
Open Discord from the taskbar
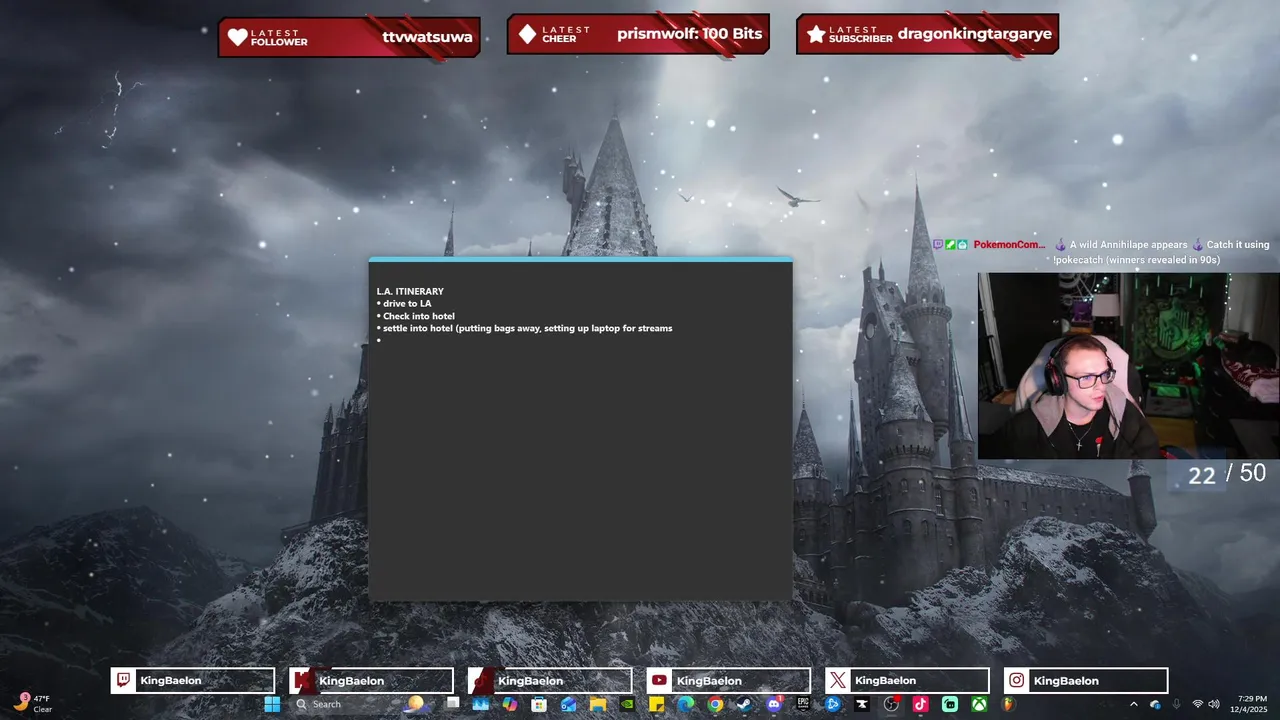pos(774,704)
